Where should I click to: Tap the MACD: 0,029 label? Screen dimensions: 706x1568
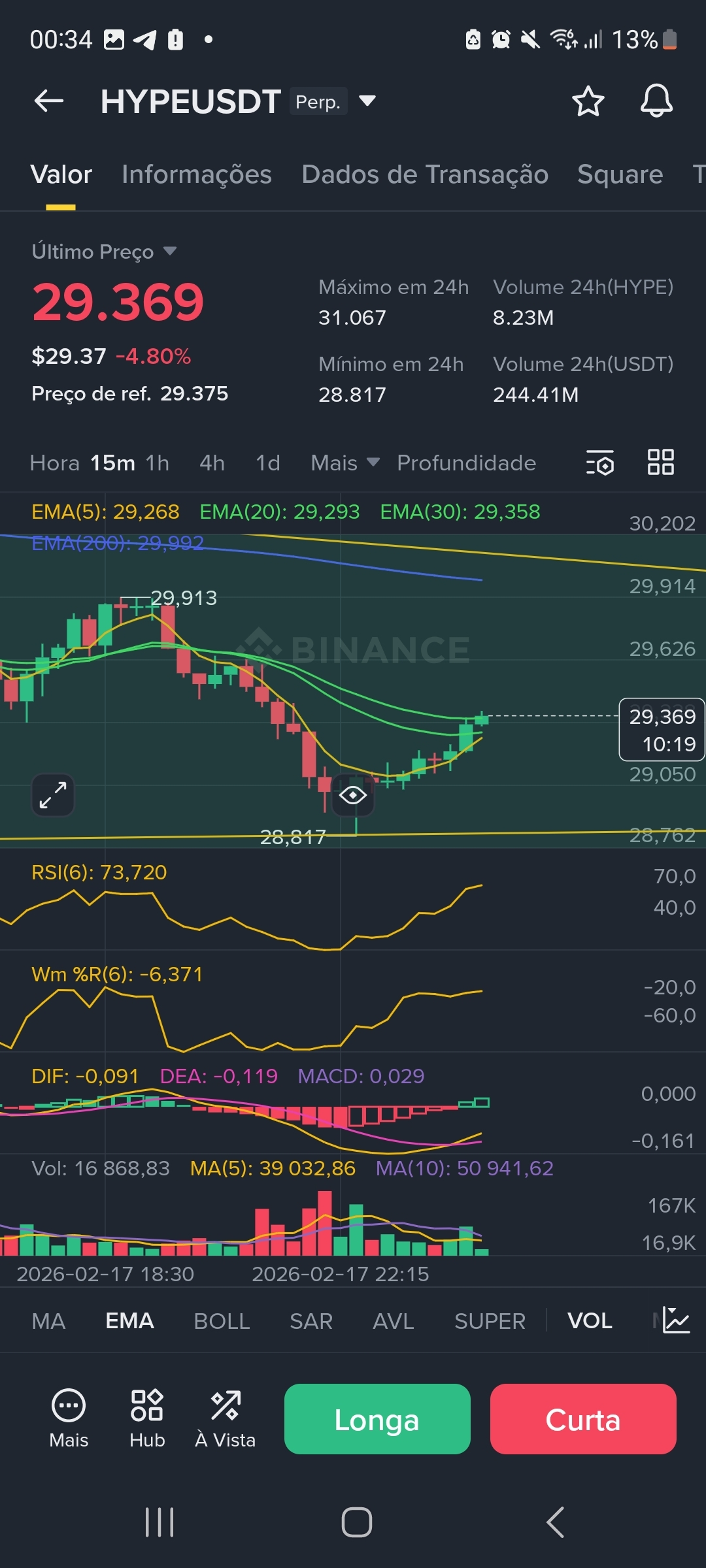(x=361, y=1076)
